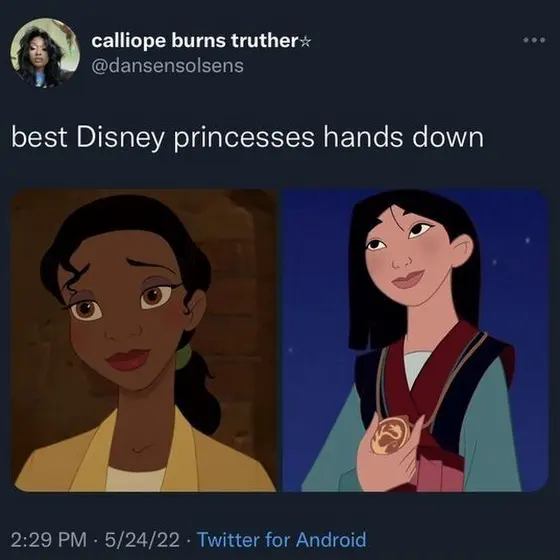Click the word Disney in the tweet
Image resolution: width=560 pixels, height=560 pixels.
(120, 139)
